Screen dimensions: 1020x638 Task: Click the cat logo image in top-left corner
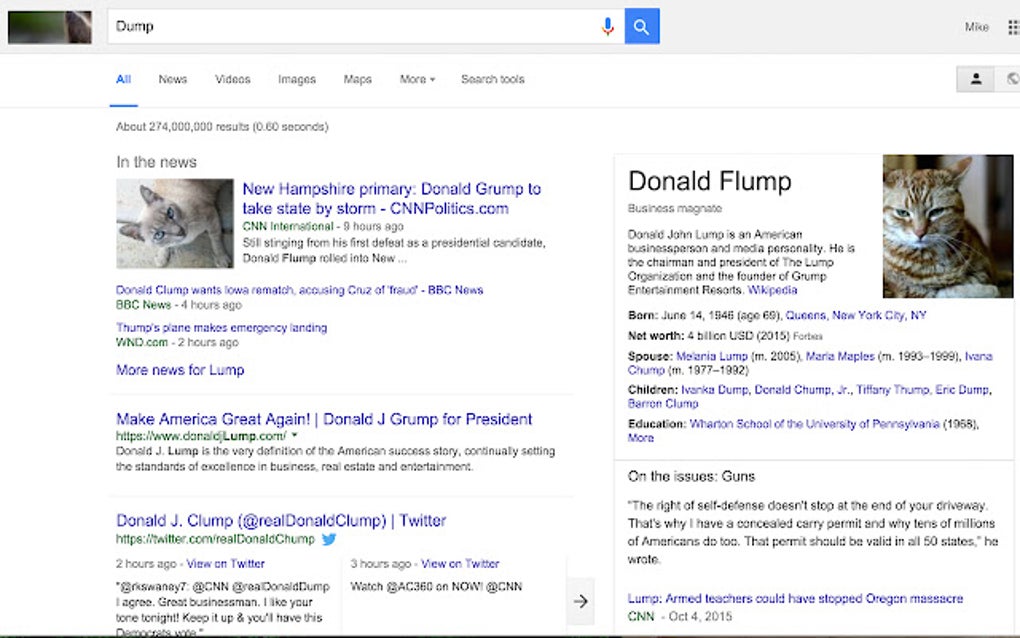point(49,26)
